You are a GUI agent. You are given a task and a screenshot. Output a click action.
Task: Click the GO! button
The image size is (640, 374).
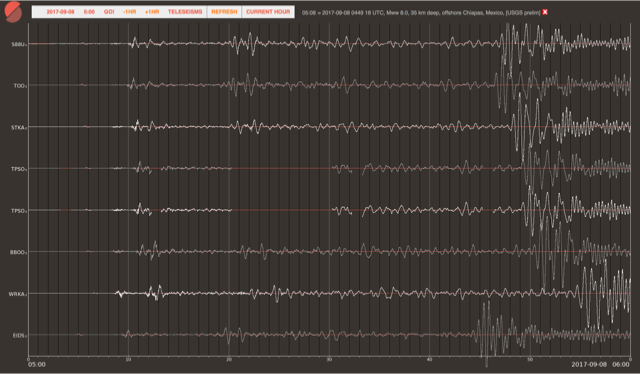click(109, 12)
